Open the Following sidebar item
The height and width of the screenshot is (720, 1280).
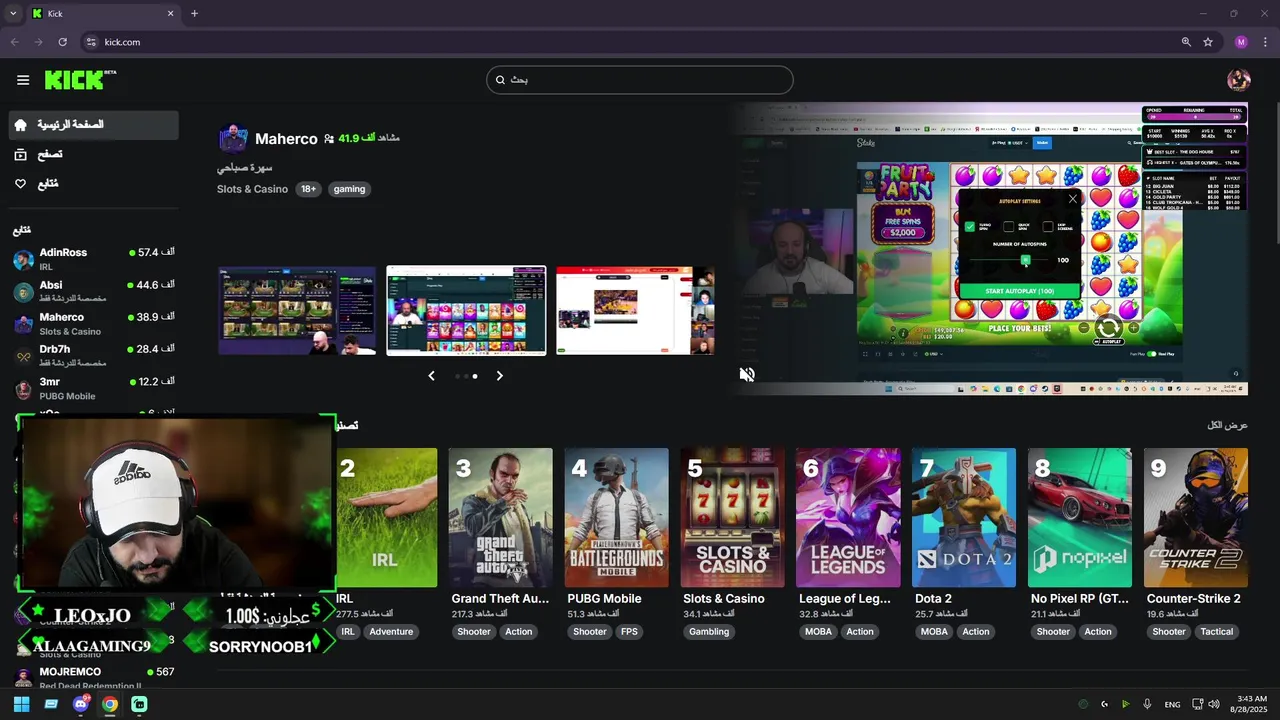[94, 184]
